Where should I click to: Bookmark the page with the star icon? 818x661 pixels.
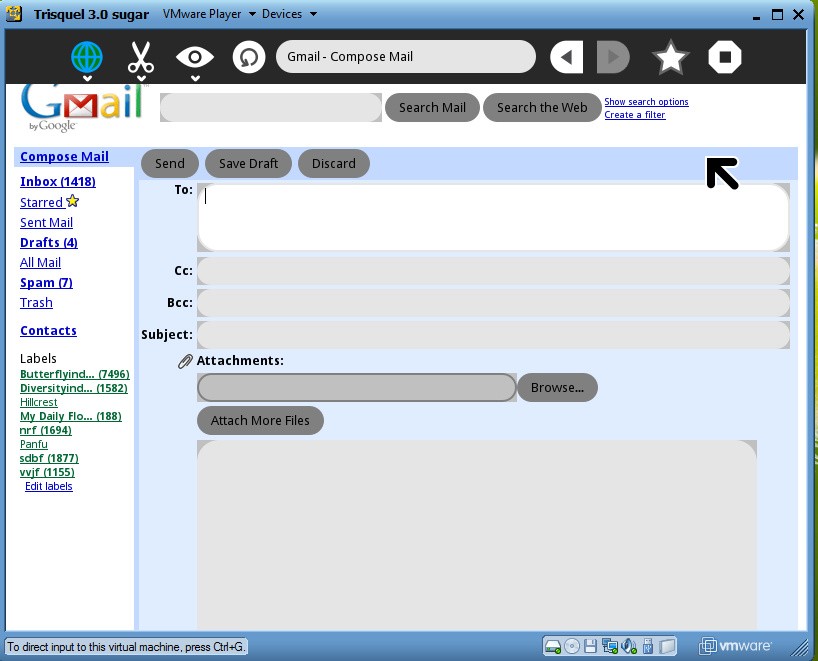tap(670, 57)
